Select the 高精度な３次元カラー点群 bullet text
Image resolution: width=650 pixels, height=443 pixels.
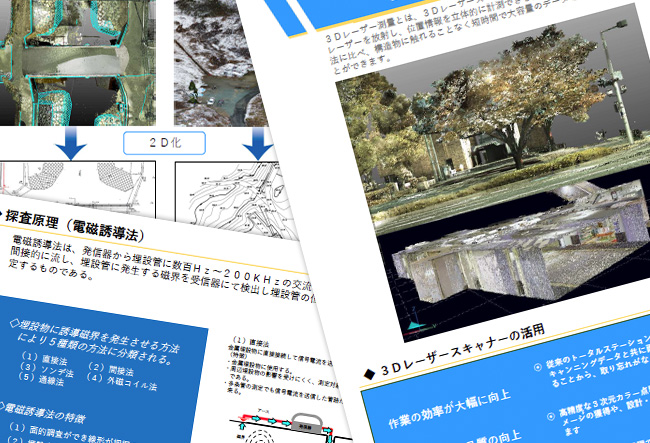coord(605,410)
